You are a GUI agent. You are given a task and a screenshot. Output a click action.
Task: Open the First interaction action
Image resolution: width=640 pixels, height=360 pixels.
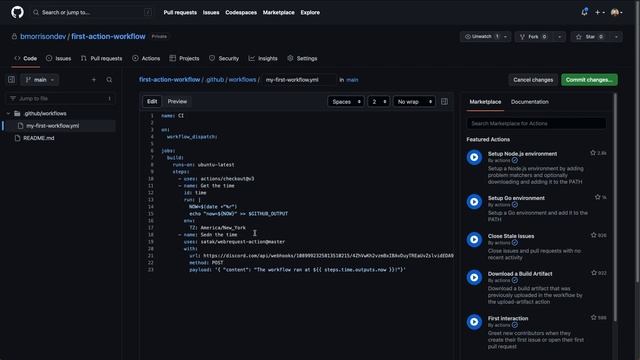coord(508,318)
